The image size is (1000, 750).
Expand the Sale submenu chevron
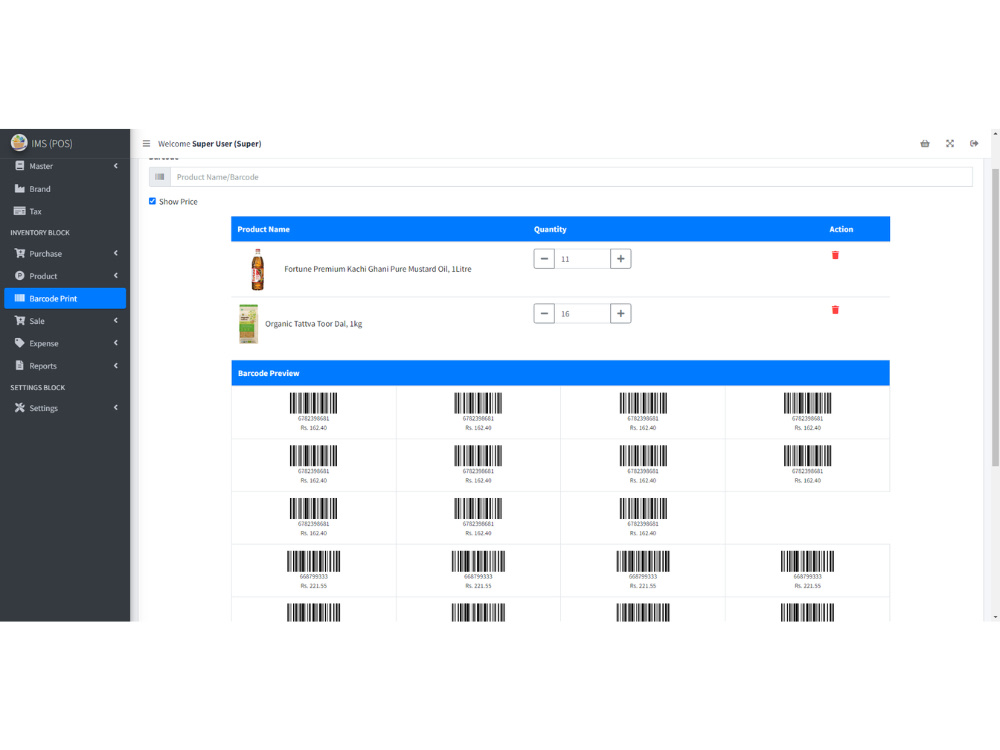(115, 321)
